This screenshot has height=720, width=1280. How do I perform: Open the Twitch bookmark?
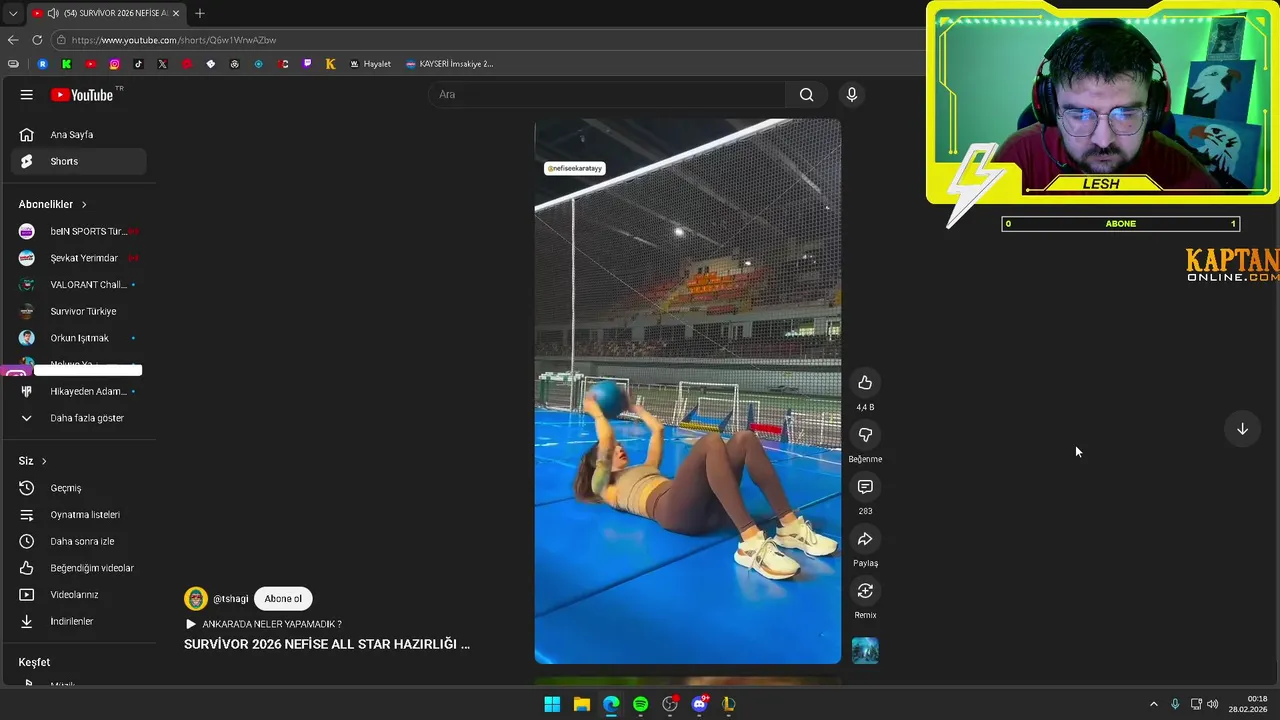click(307, 64)
